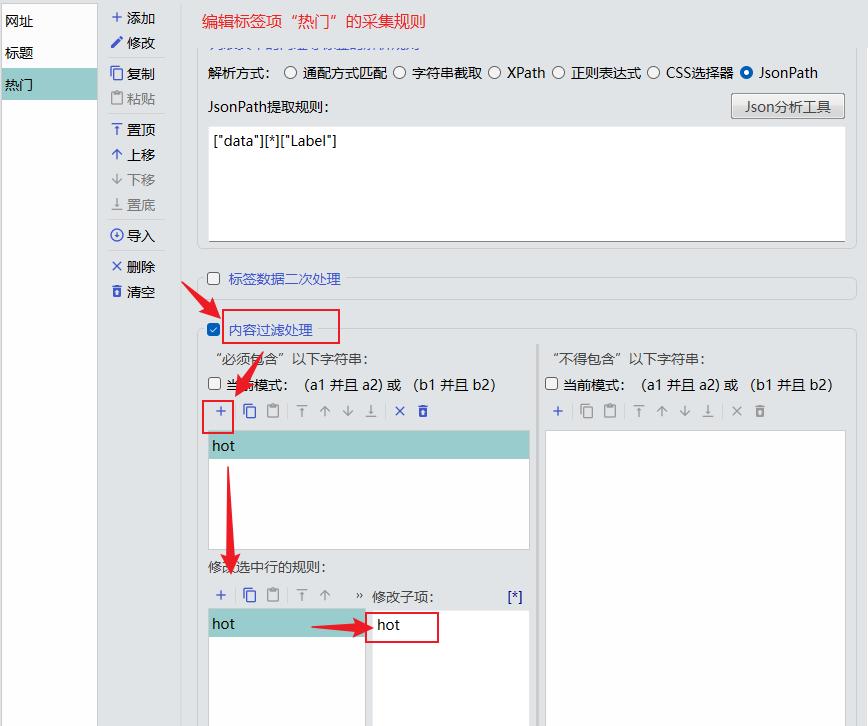The image size is (868, 726).
Task: Move-to-top icon in 必须包含 toolbar
Action: pyautogui.click(x=302, y=411)
